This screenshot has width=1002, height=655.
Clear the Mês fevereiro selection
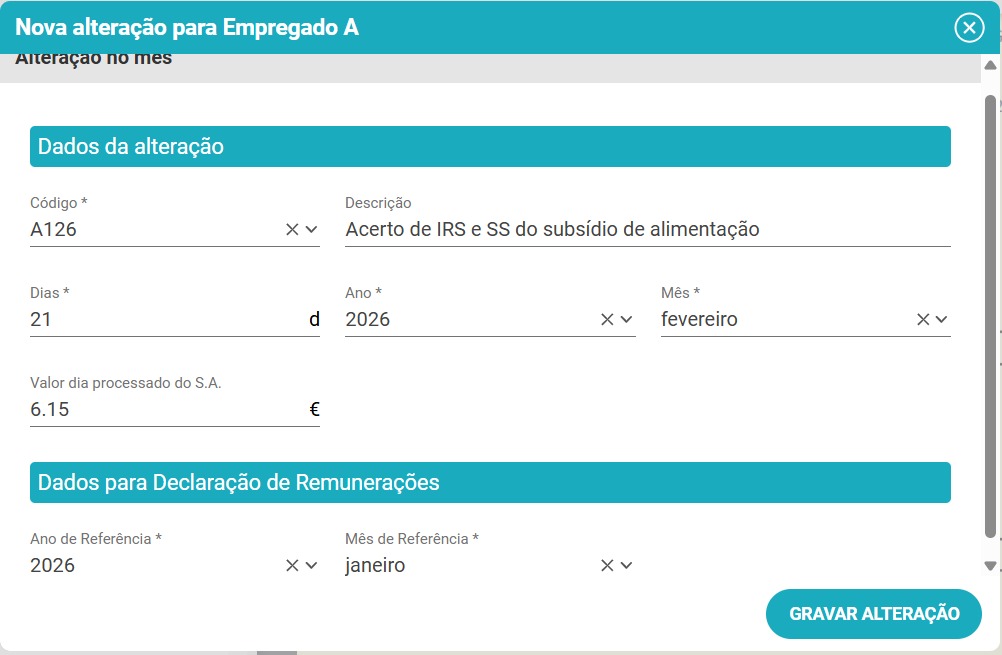pyautogui.click(x=923, y=320)
